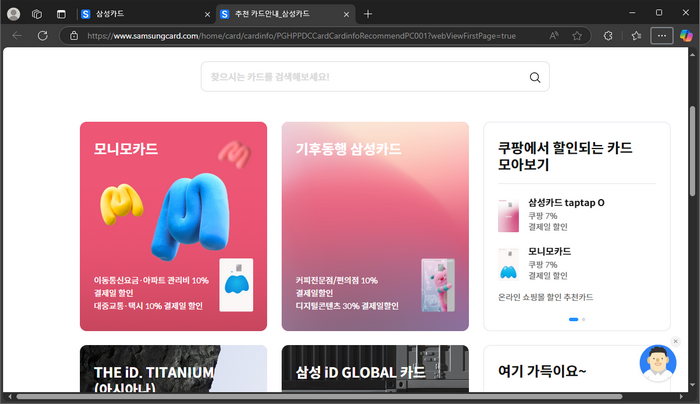Screen dimensions: 700x404
Task: Click 대중교통·택시 10% 결제일 할인 text
Action: coord(148,306)
